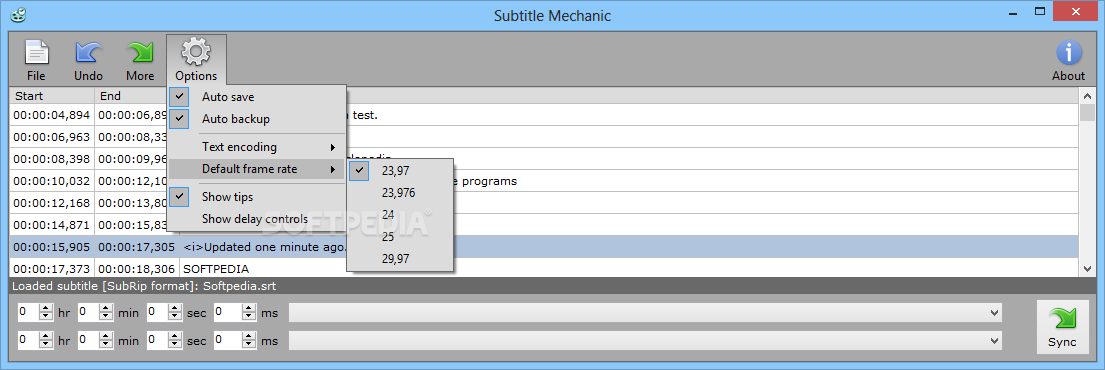Viewport: 1105px width, 370px height.
Task: Expand the Text encoding submenu
Action: click(257, 147)
